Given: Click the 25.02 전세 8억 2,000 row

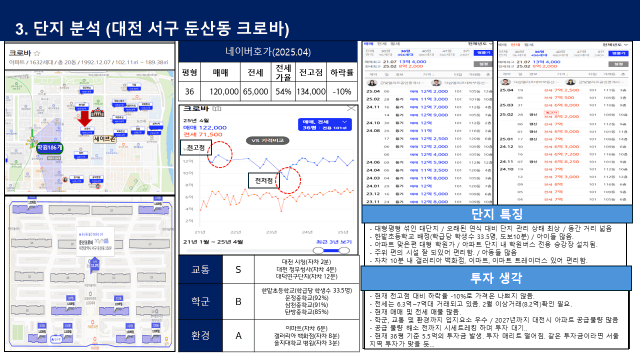Looking at the screenshot, I should pos(563,116).
